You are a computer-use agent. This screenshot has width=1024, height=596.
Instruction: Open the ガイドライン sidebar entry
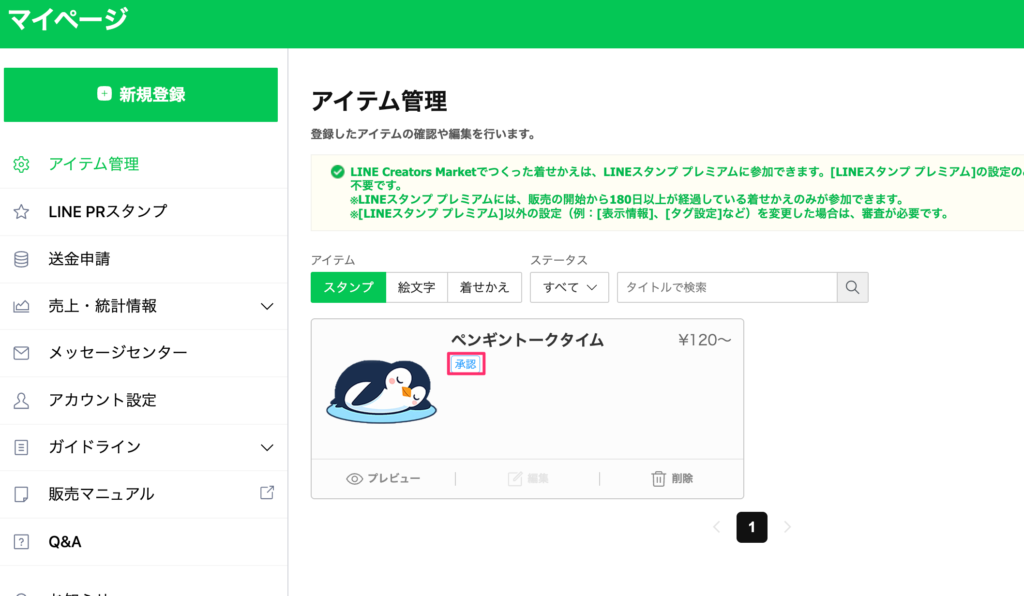95,447
